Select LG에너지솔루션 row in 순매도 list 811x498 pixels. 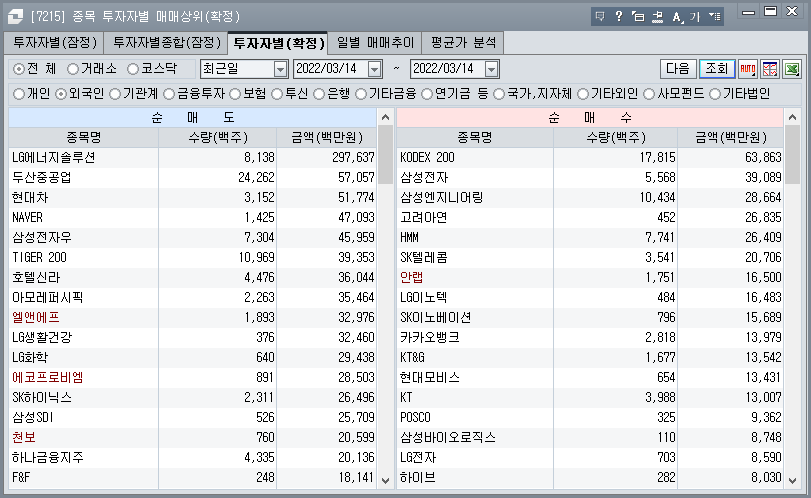tap(192, 158)
